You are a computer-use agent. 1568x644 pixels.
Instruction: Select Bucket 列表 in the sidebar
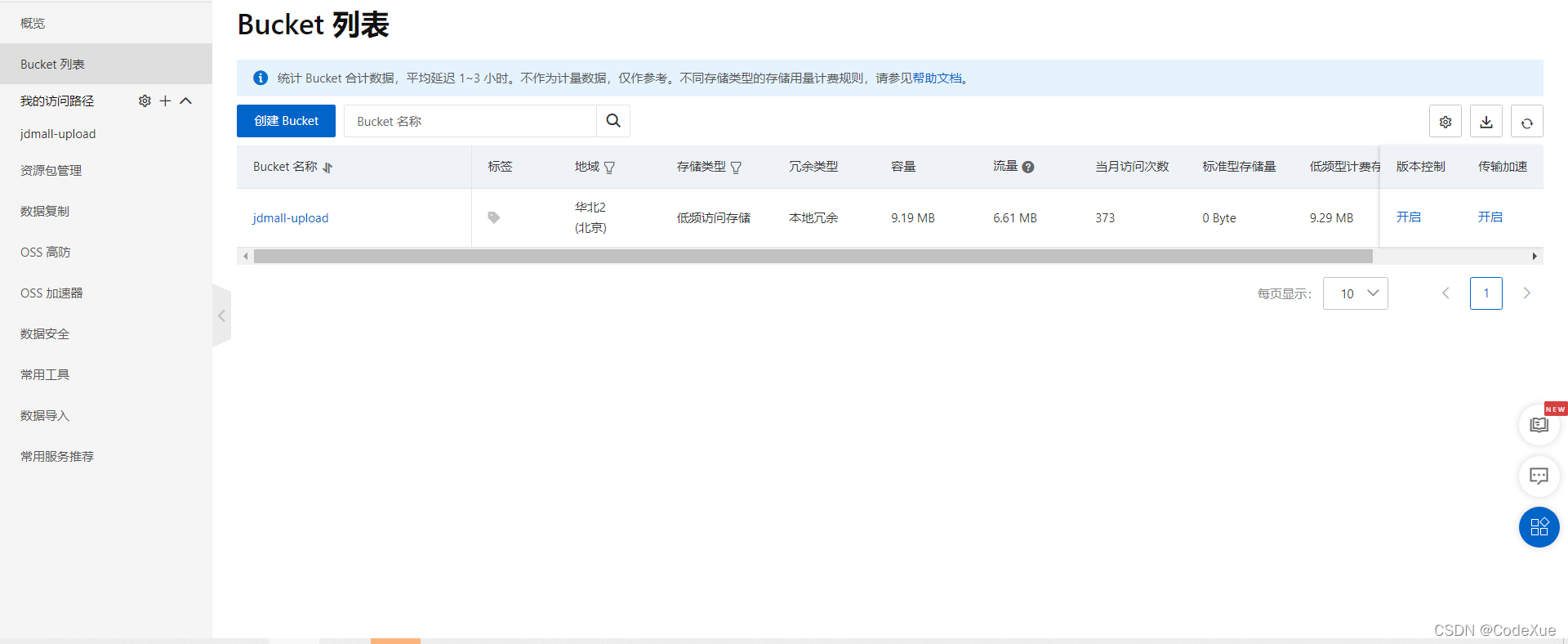click(106, 64)
